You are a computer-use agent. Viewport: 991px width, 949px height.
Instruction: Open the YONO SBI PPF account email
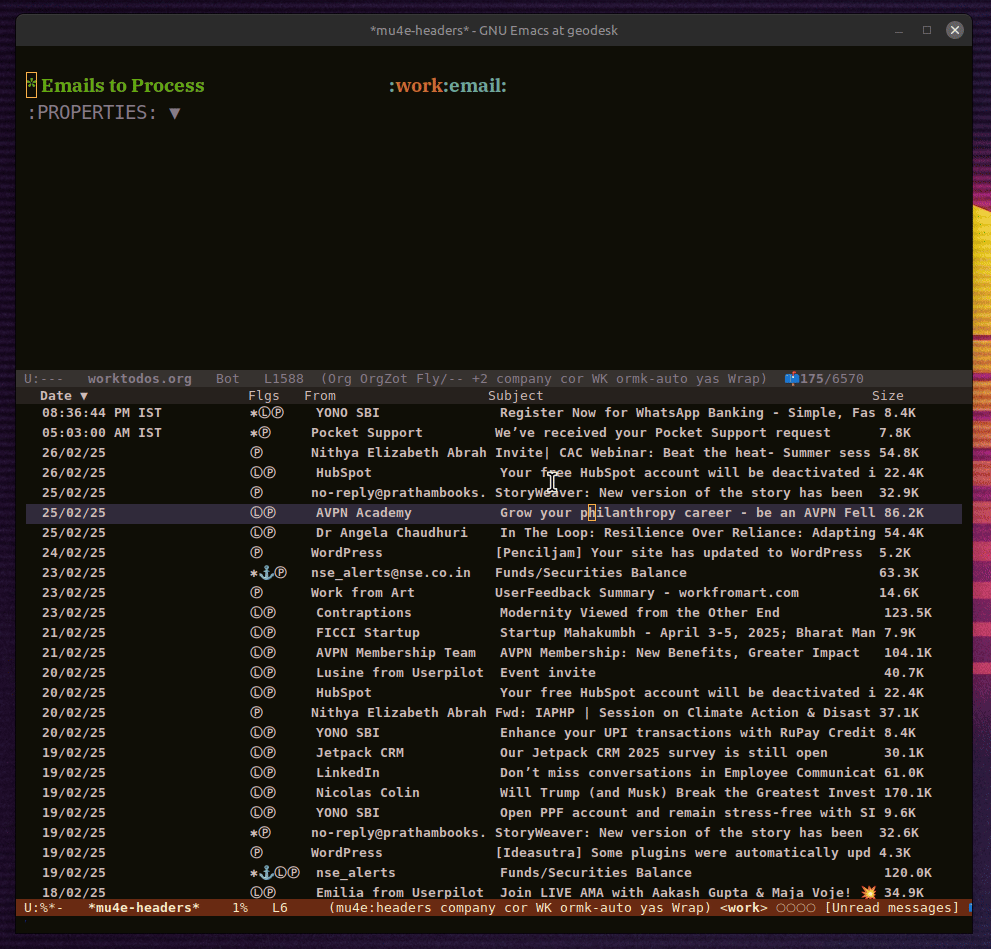494,813
